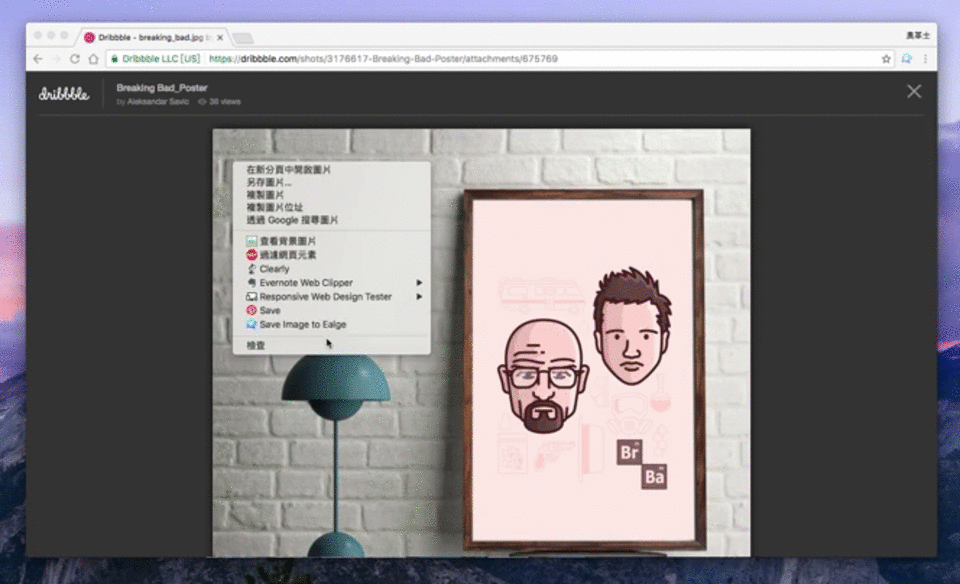
Task: Select the Clearly context menu option
Action: (x=274, y=269)
